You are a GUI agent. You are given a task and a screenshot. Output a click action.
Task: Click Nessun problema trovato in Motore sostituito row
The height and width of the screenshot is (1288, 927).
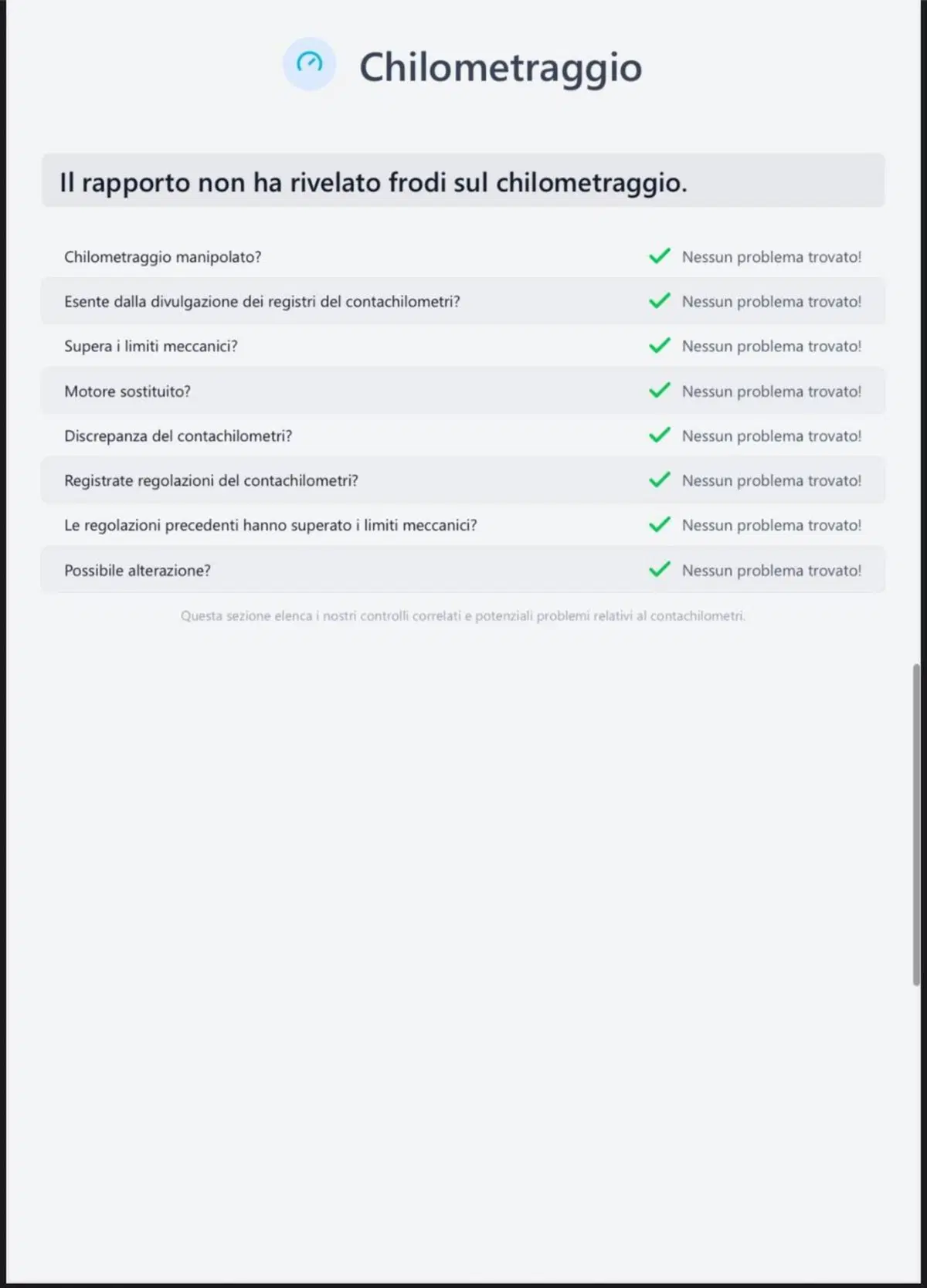pyautogui.click(x=772, y=391)
